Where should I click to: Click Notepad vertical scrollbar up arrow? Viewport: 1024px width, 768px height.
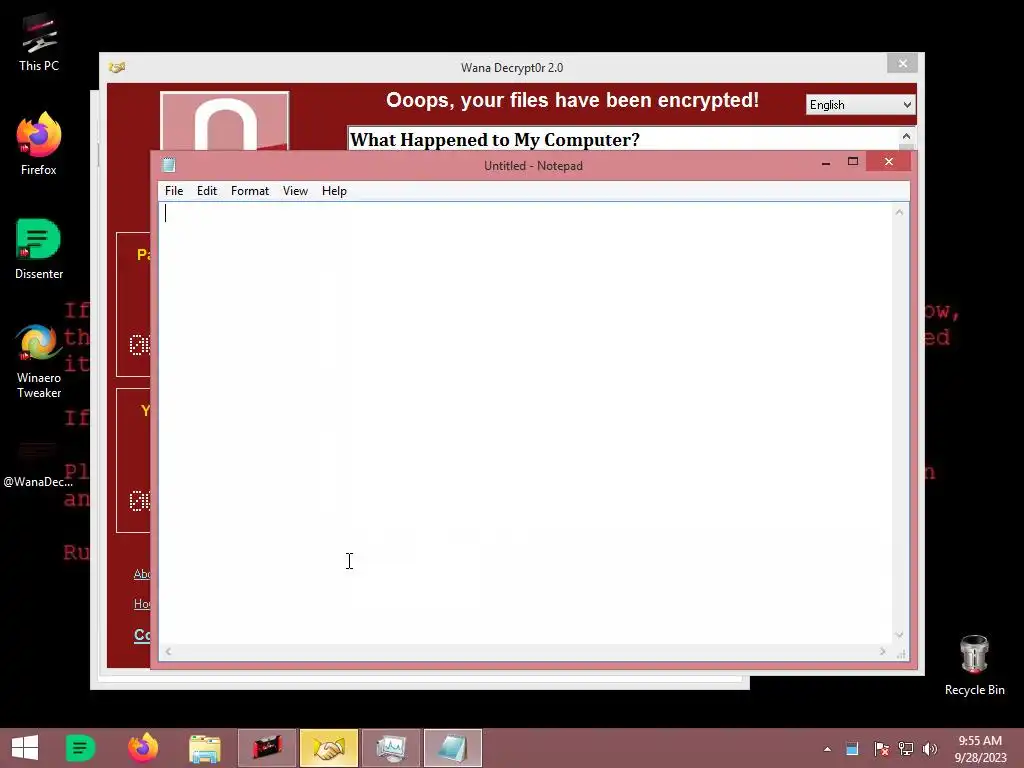tap(899, 212)
